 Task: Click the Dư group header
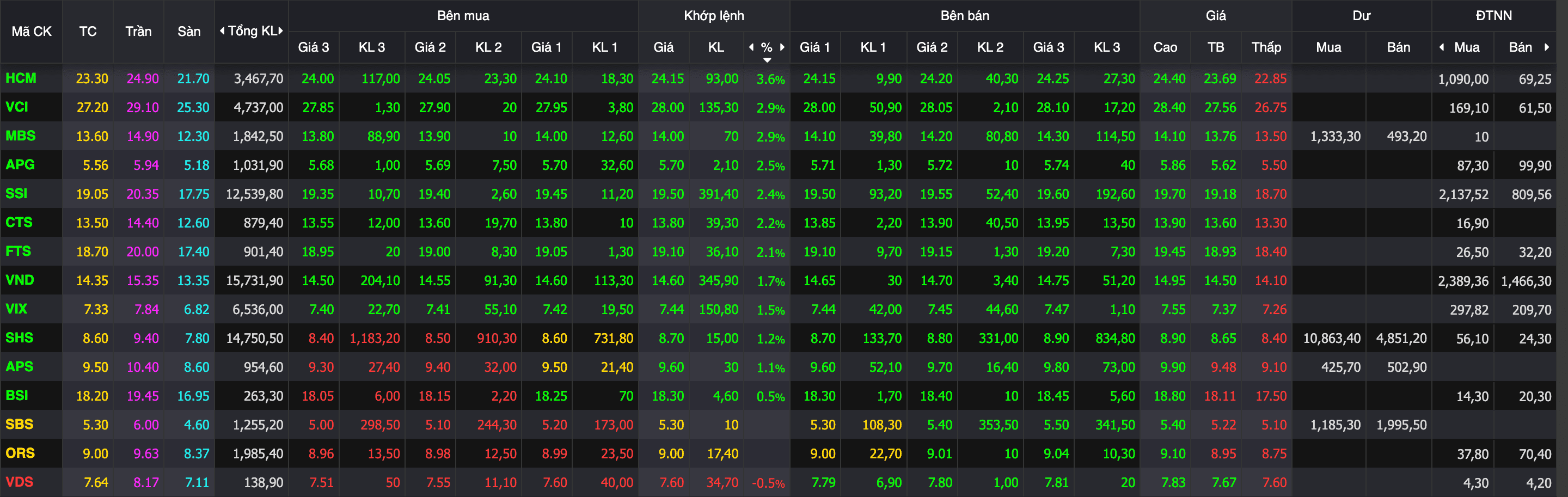coord(1362,16)
